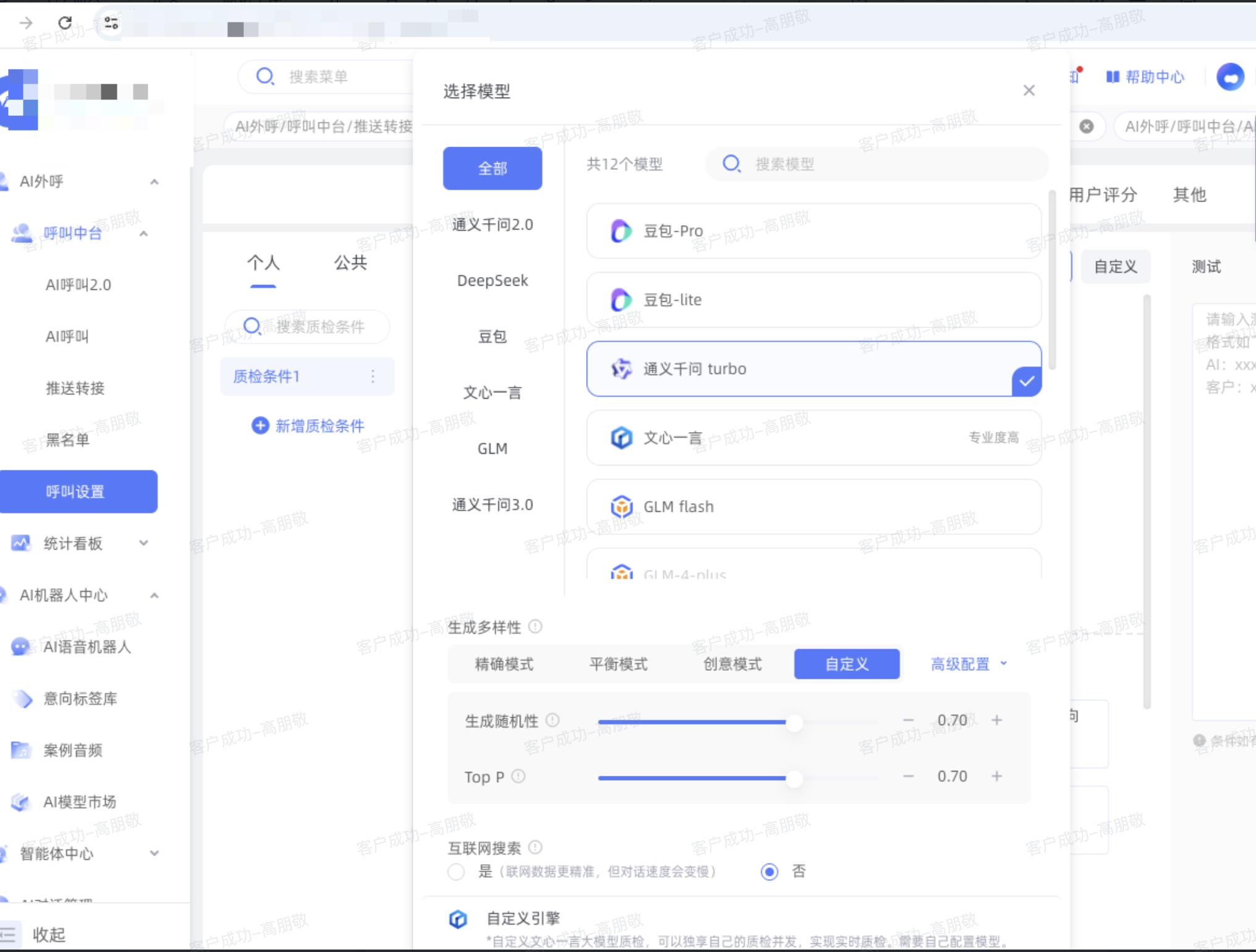This screenshot has height=952, width=1256.
Task: Toggle the checked 通义千问 turbo checkmark
Action: [1027, 381]
